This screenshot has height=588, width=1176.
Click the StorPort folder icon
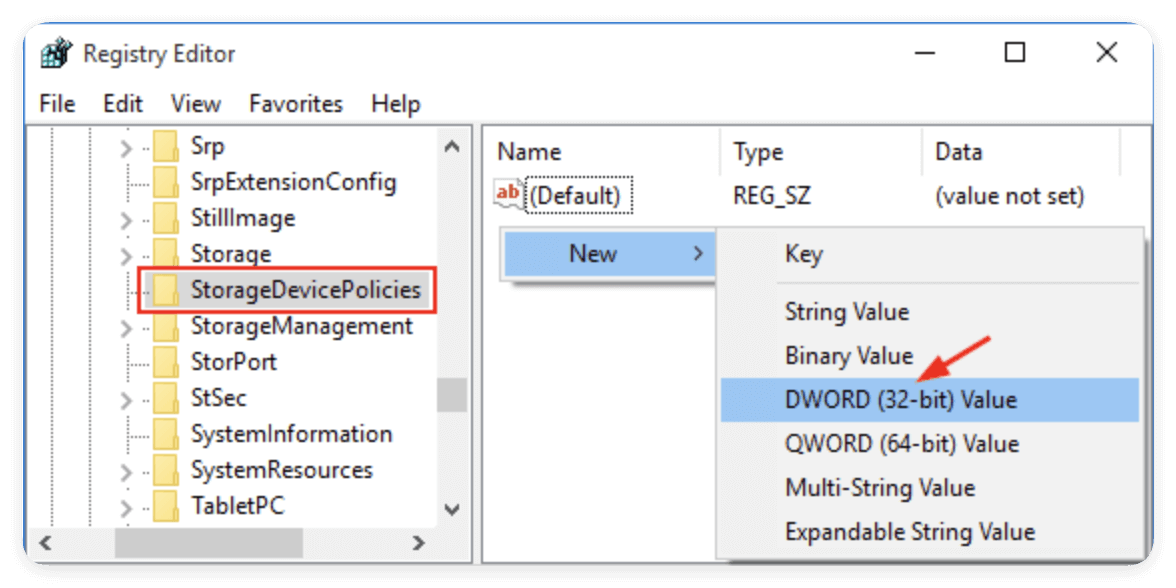165,362
